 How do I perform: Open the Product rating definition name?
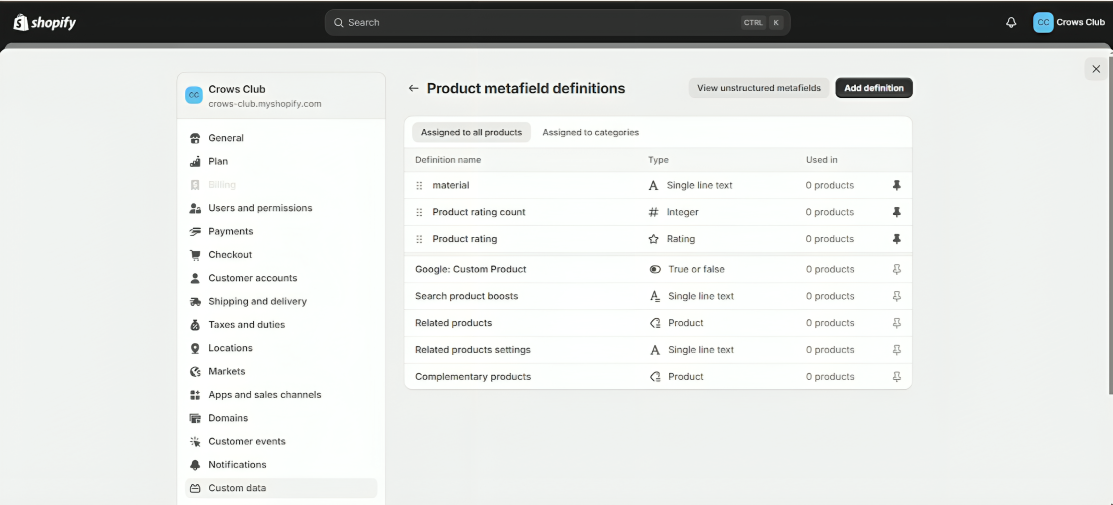(464, 239)
